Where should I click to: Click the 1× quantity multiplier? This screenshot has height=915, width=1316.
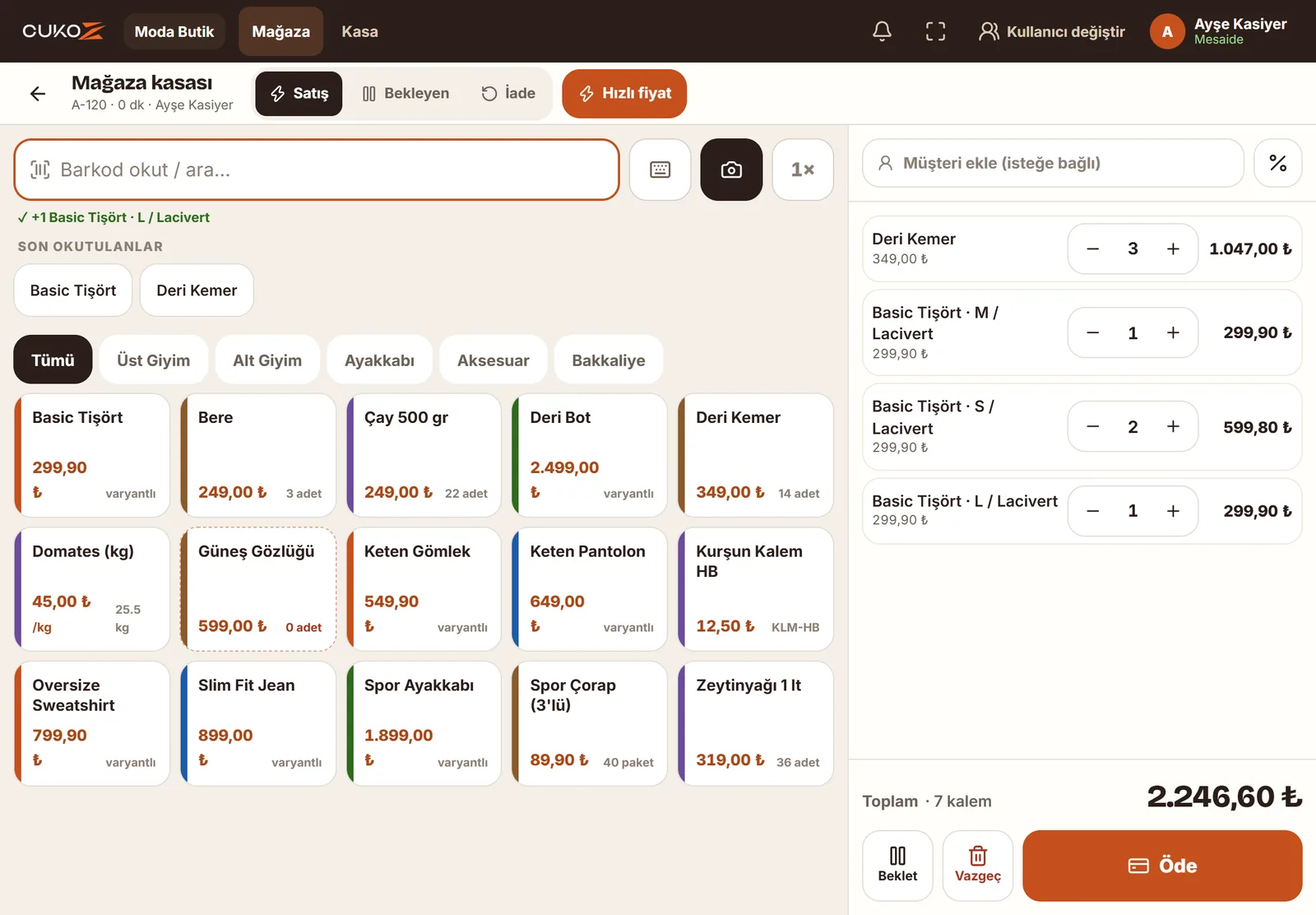click(803, 170)
